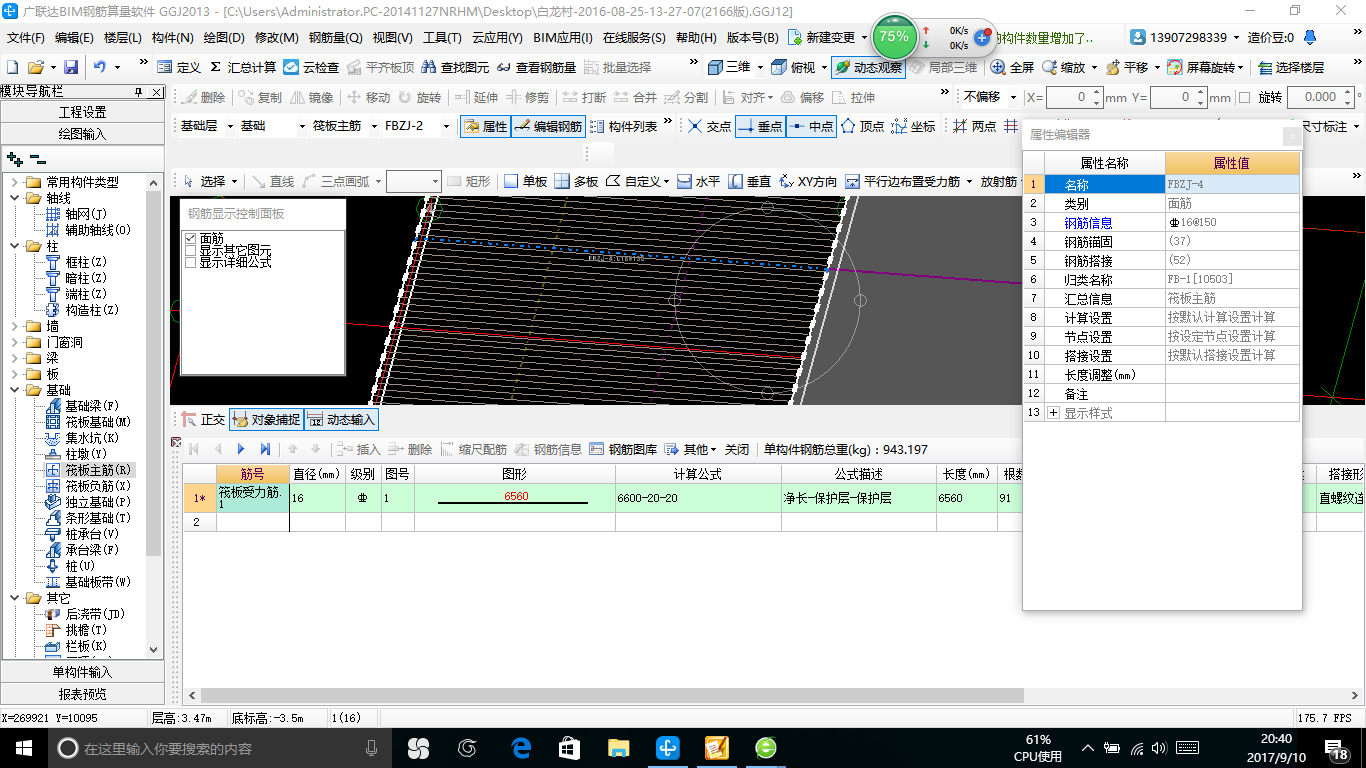Viewport: 1366px width, 768px height.
Task: Open 钢筋量(Q) menu
Action: coord(335,38)
